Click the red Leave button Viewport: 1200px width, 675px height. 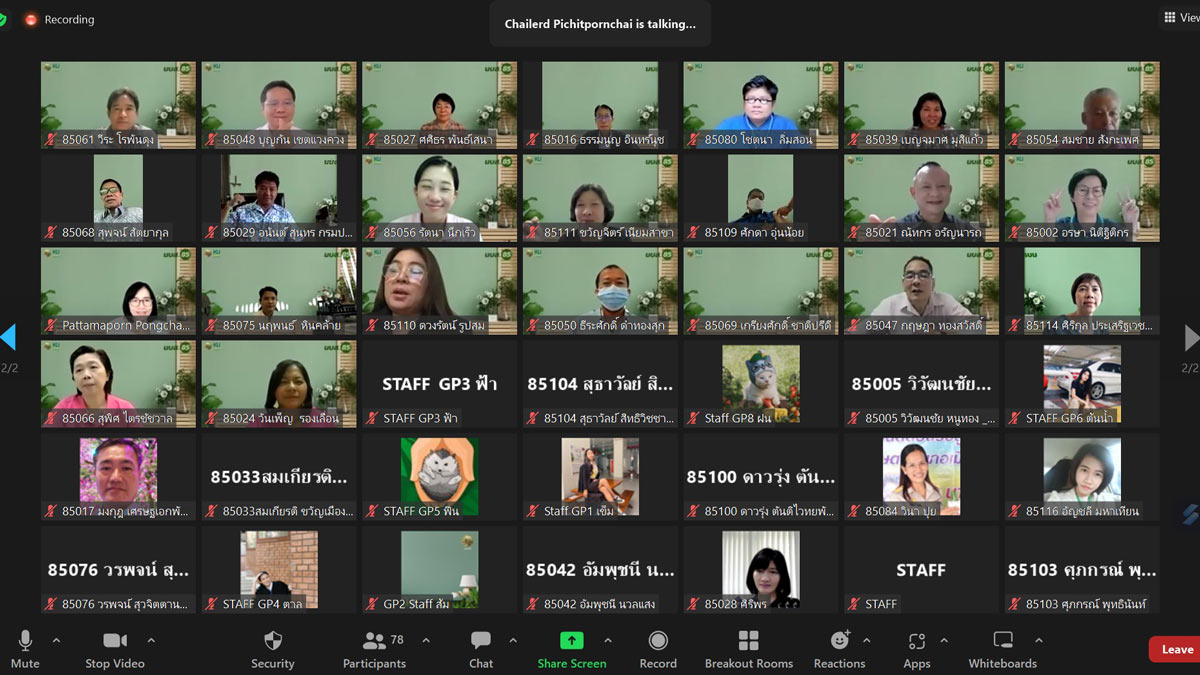[1175, 649]
